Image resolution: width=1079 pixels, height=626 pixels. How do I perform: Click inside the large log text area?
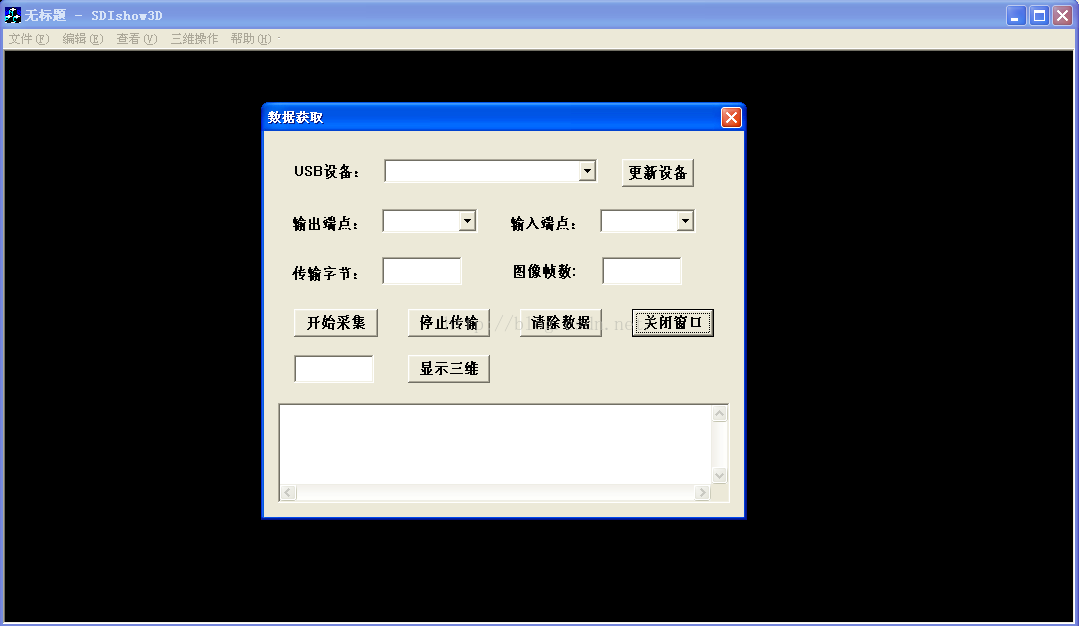coord(495,444)
